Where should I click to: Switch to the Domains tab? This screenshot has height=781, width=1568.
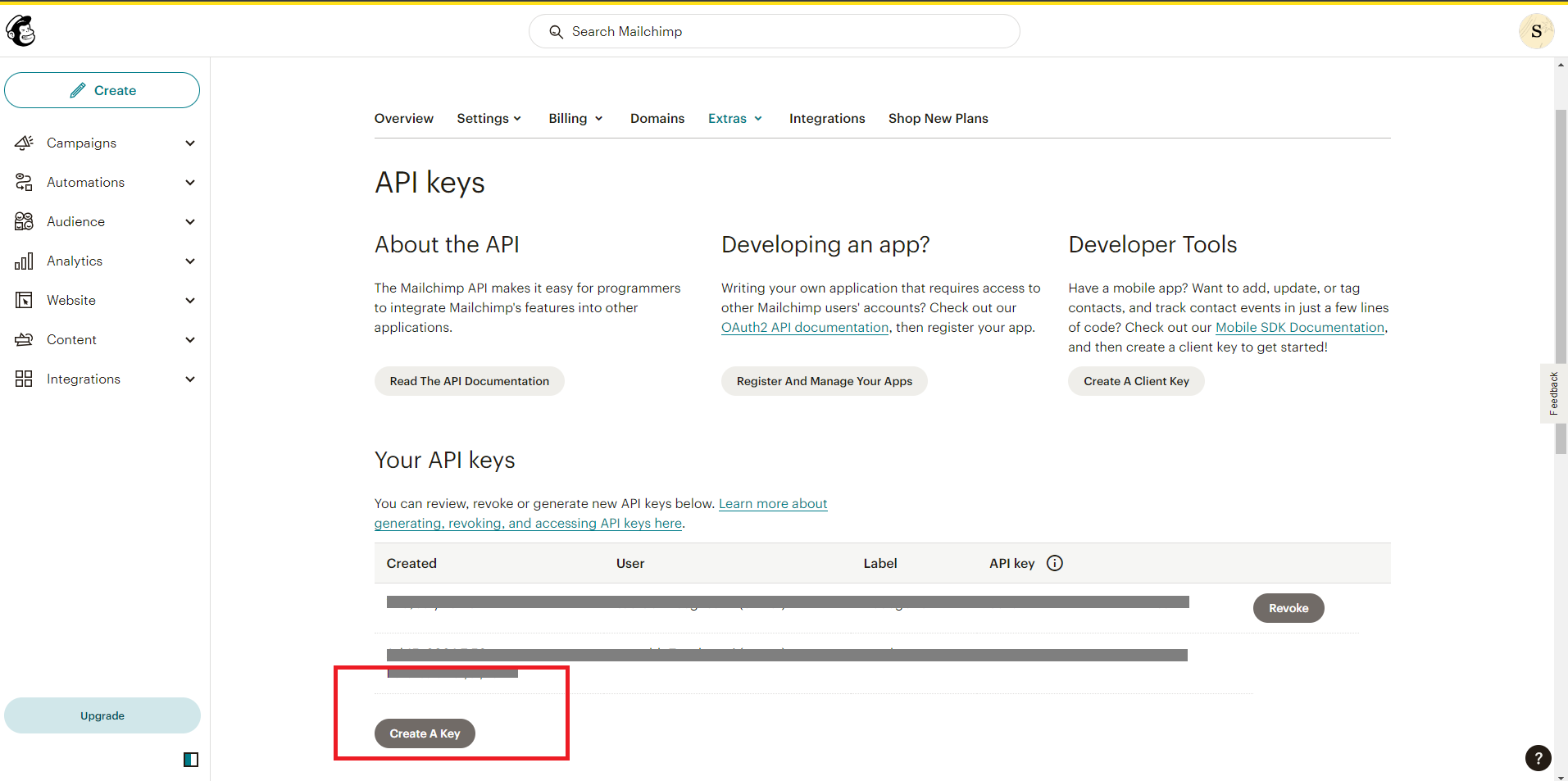pos(657,119)
